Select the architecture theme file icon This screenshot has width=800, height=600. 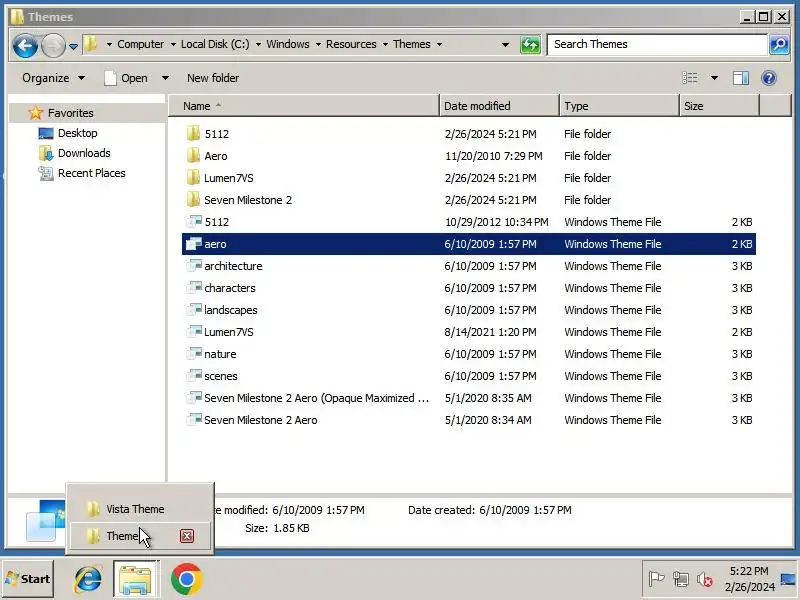click(194, 266)
